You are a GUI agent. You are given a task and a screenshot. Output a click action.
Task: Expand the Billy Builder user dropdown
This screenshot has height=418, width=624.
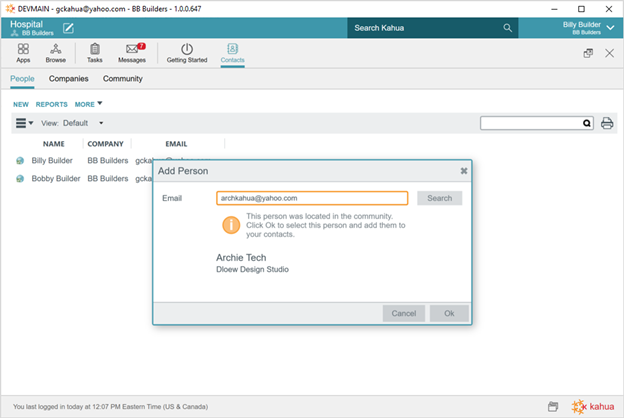tap(611, 27)
